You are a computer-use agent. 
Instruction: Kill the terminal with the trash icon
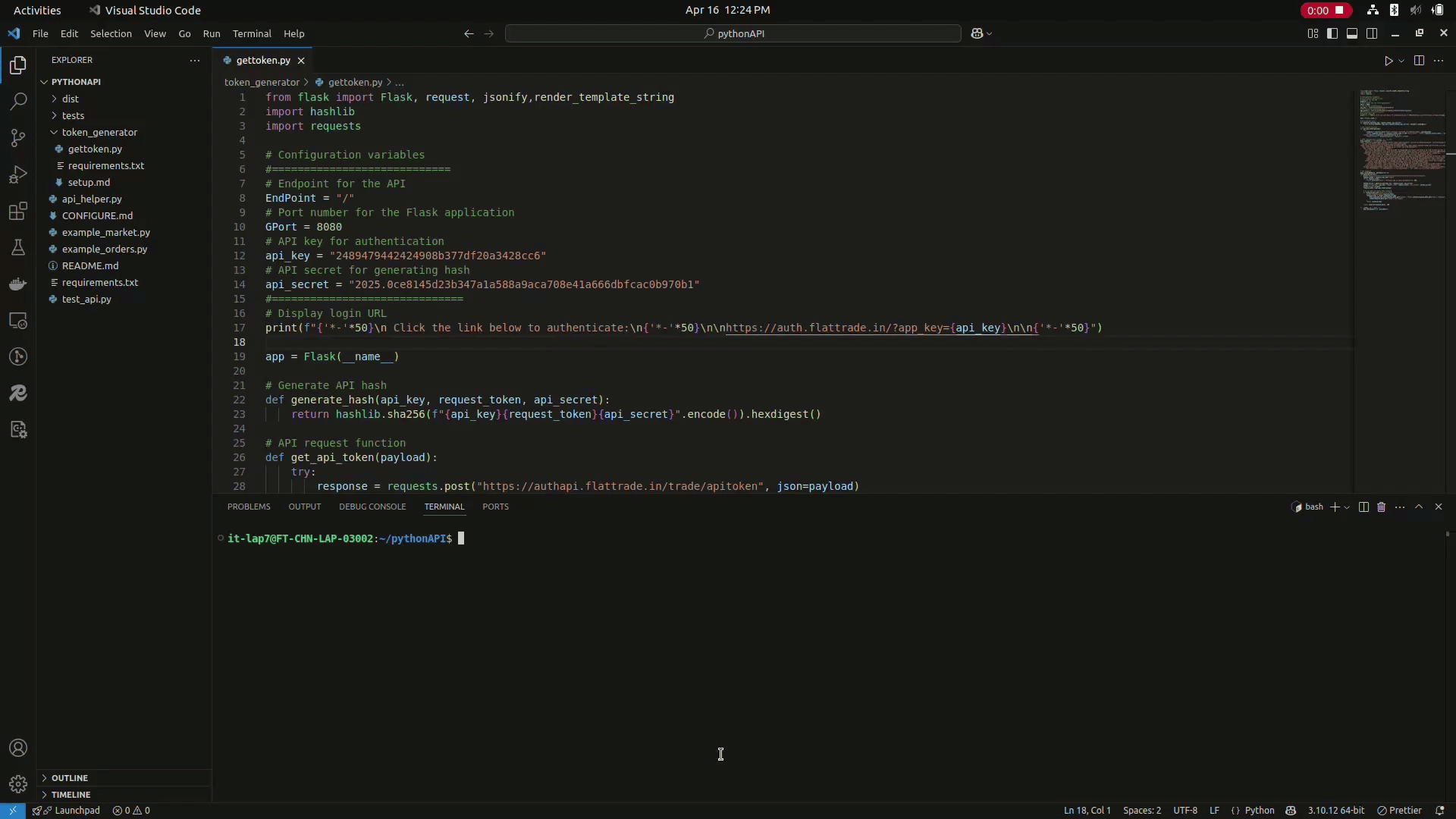1381,507
